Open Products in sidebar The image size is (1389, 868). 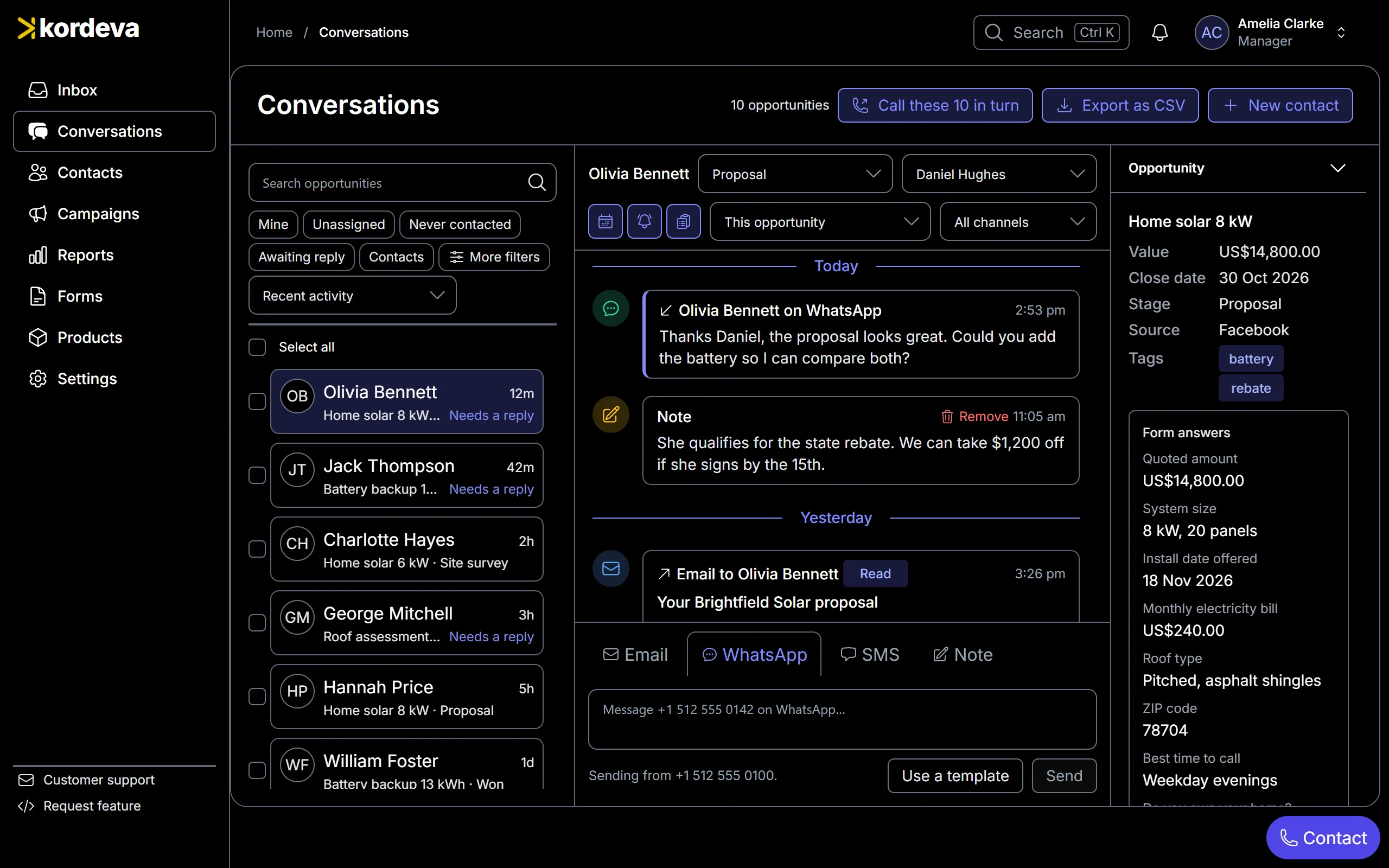(x=114, y=337)
